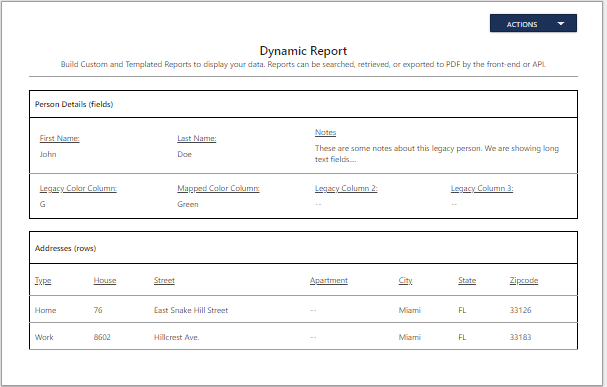This screenshot has height=387, width=607.
Task: Select the Home address type cell
Action: 45,310
